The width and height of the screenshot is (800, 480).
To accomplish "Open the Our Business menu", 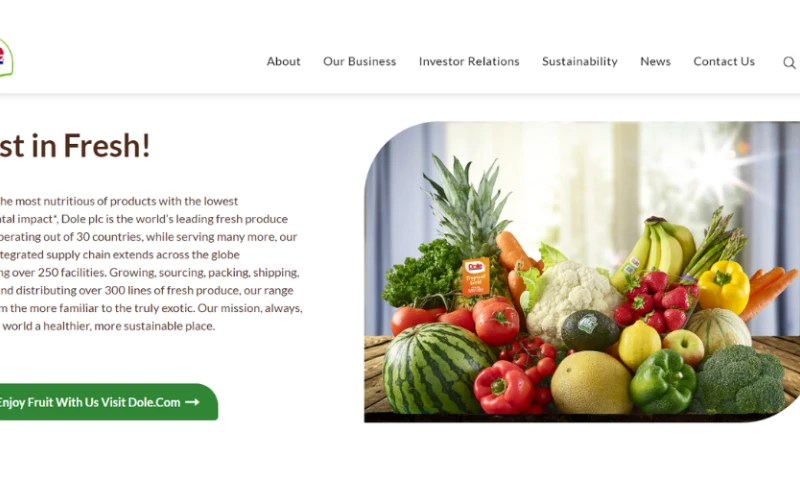I will pos(360,61).
